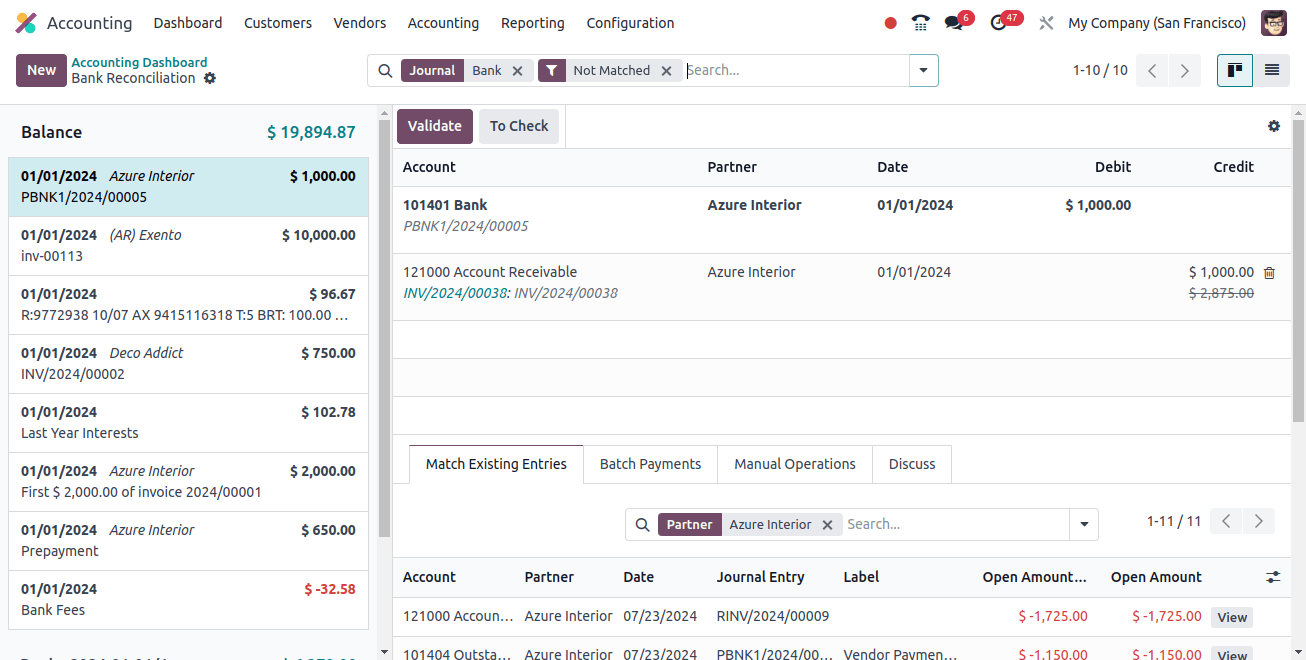The height and width of the screenshot is (660, 1306).
Task: Open the debug tools wrench icon
Action: point(1046,23)
